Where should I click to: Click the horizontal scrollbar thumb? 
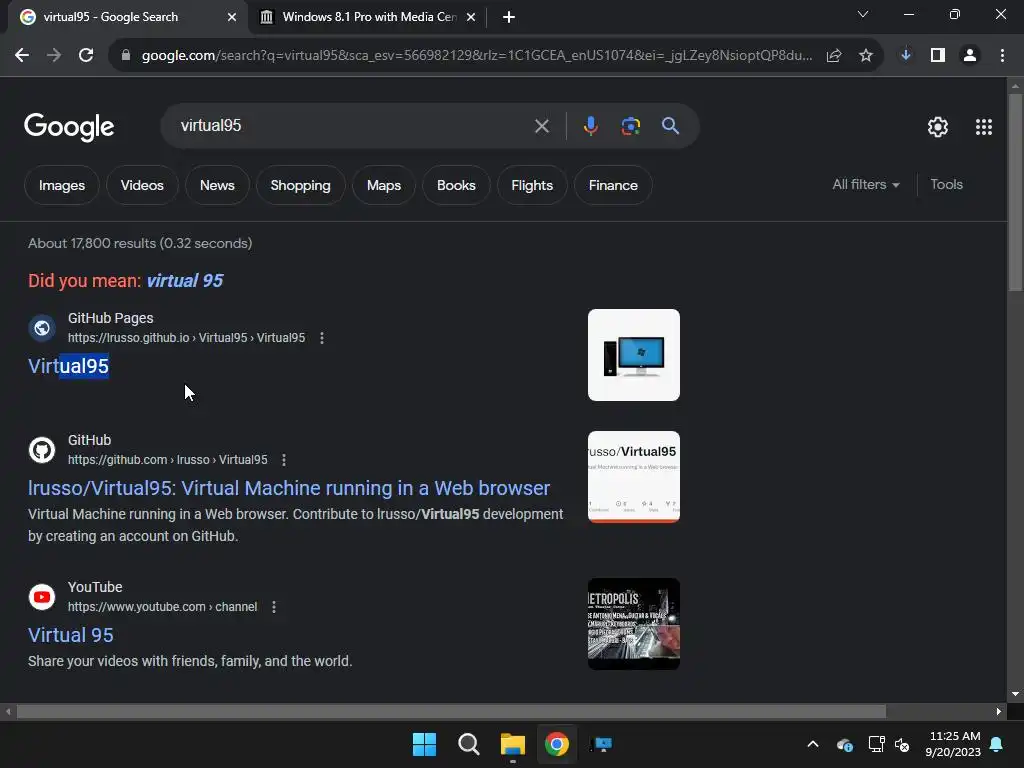(x=451, y=711)
